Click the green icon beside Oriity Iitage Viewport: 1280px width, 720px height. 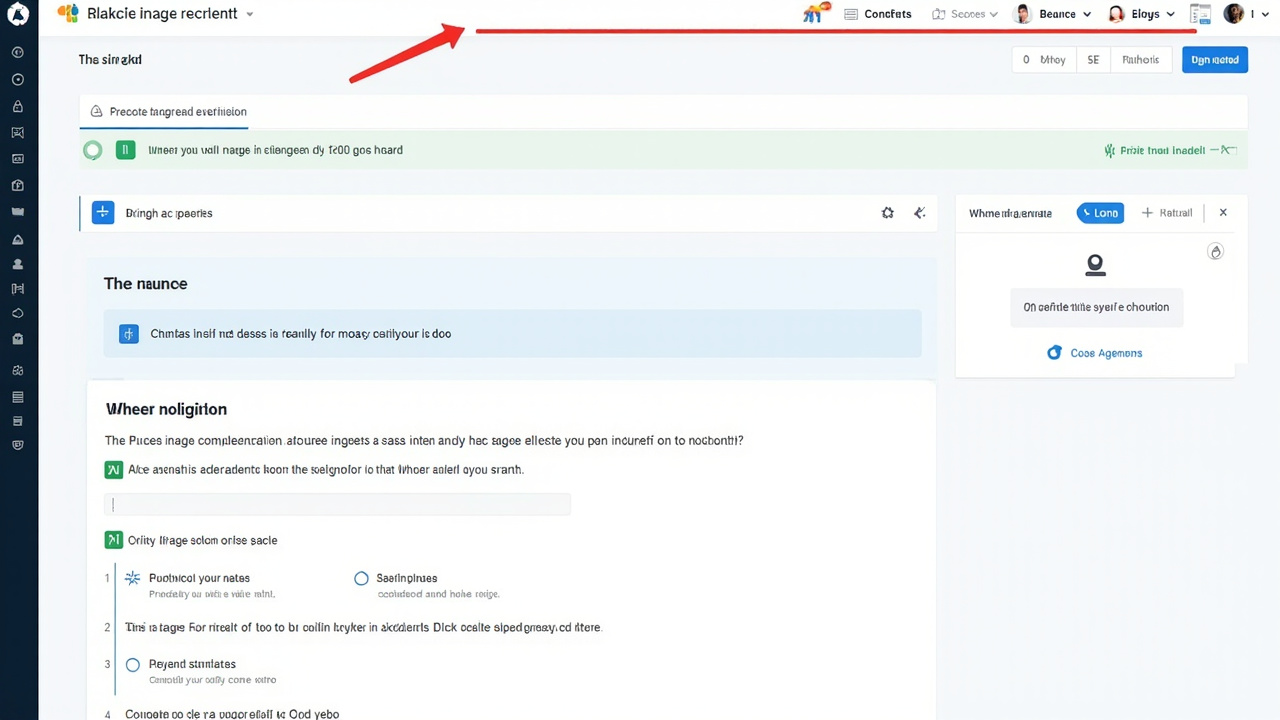[x=113, y=540]
